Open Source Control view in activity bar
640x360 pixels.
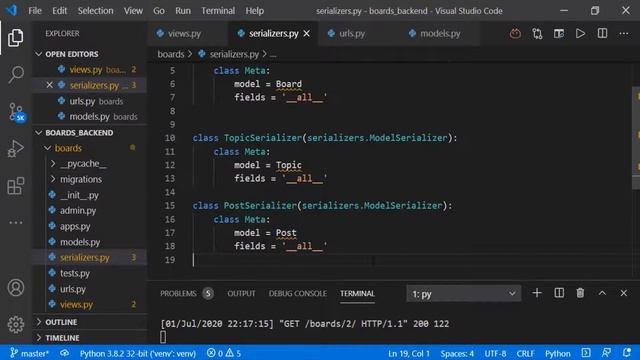click(16, 111)
